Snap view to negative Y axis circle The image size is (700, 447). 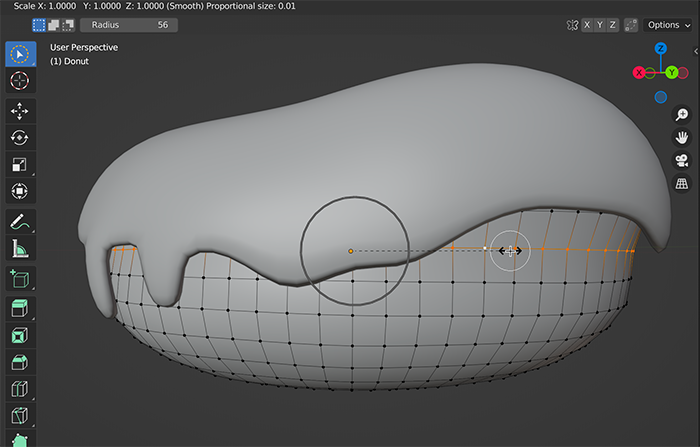tap(650, 73)
